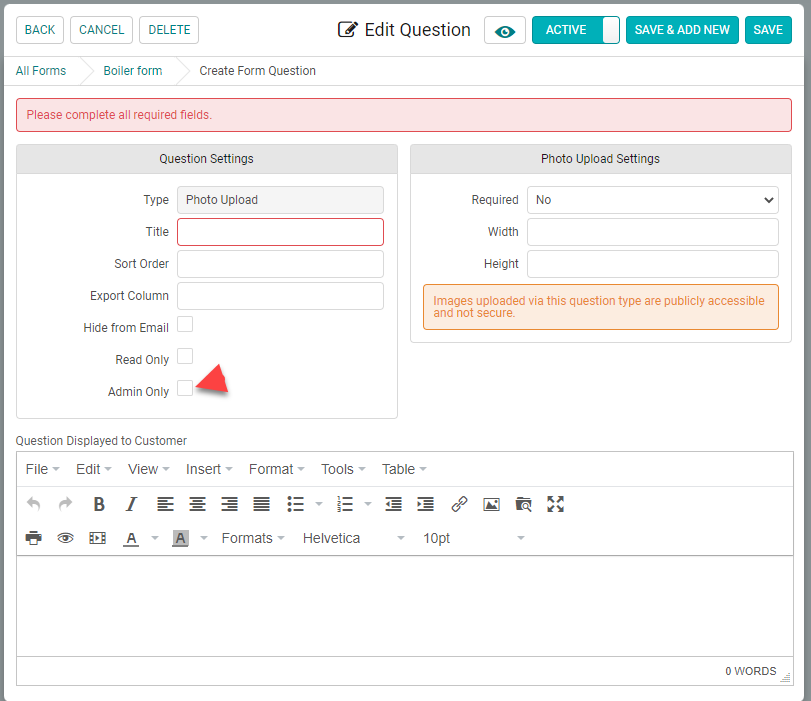Click the SAVE & ADD NEW button

pos(682,30)
